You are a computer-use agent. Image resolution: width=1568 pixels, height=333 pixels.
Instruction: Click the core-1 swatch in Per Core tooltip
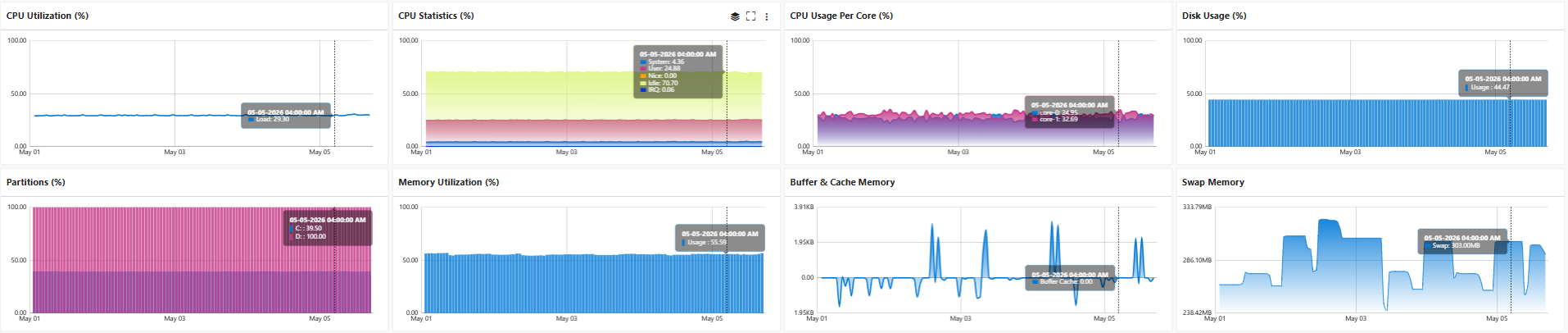point(1035,120)
